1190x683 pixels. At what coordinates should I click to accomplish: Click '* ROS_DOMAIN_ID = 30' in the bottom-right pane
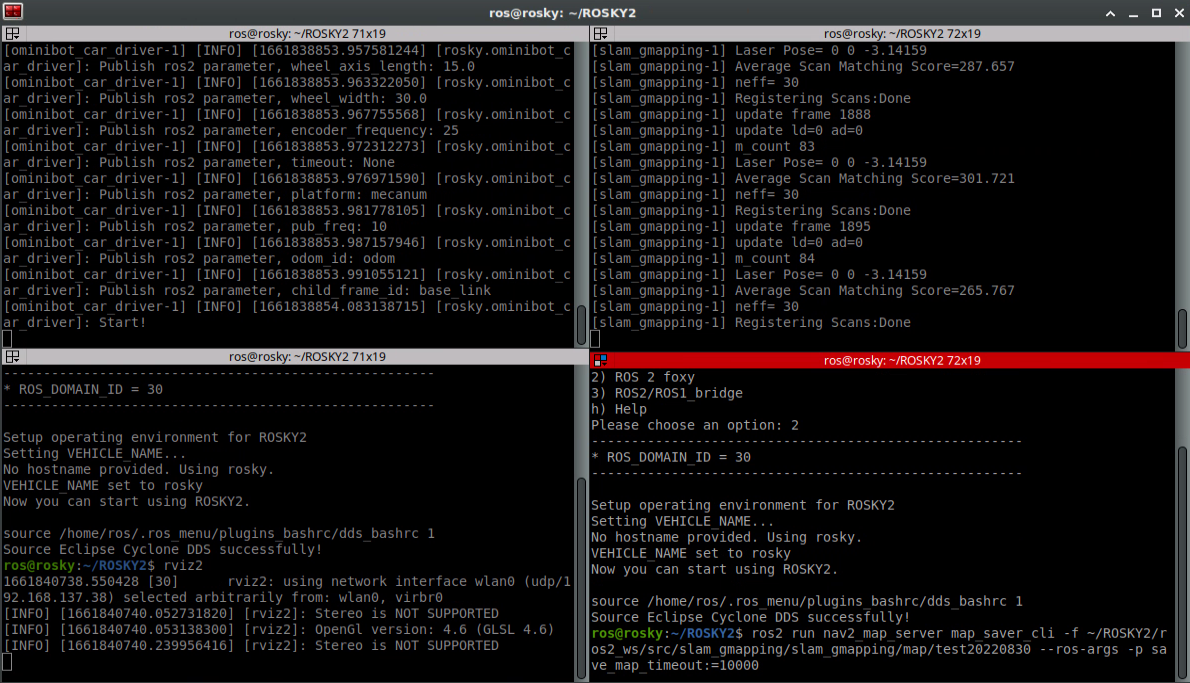(671, 458)
